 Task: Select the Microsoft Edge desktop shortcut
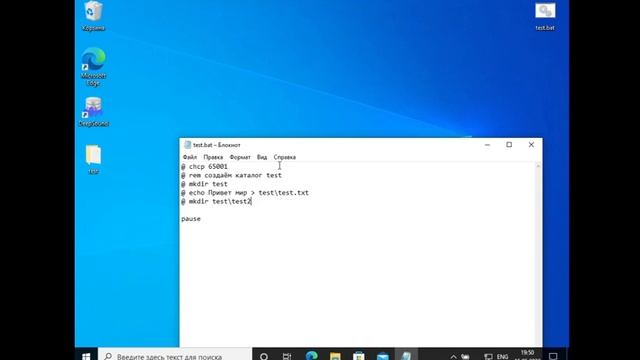pos(93,67)
